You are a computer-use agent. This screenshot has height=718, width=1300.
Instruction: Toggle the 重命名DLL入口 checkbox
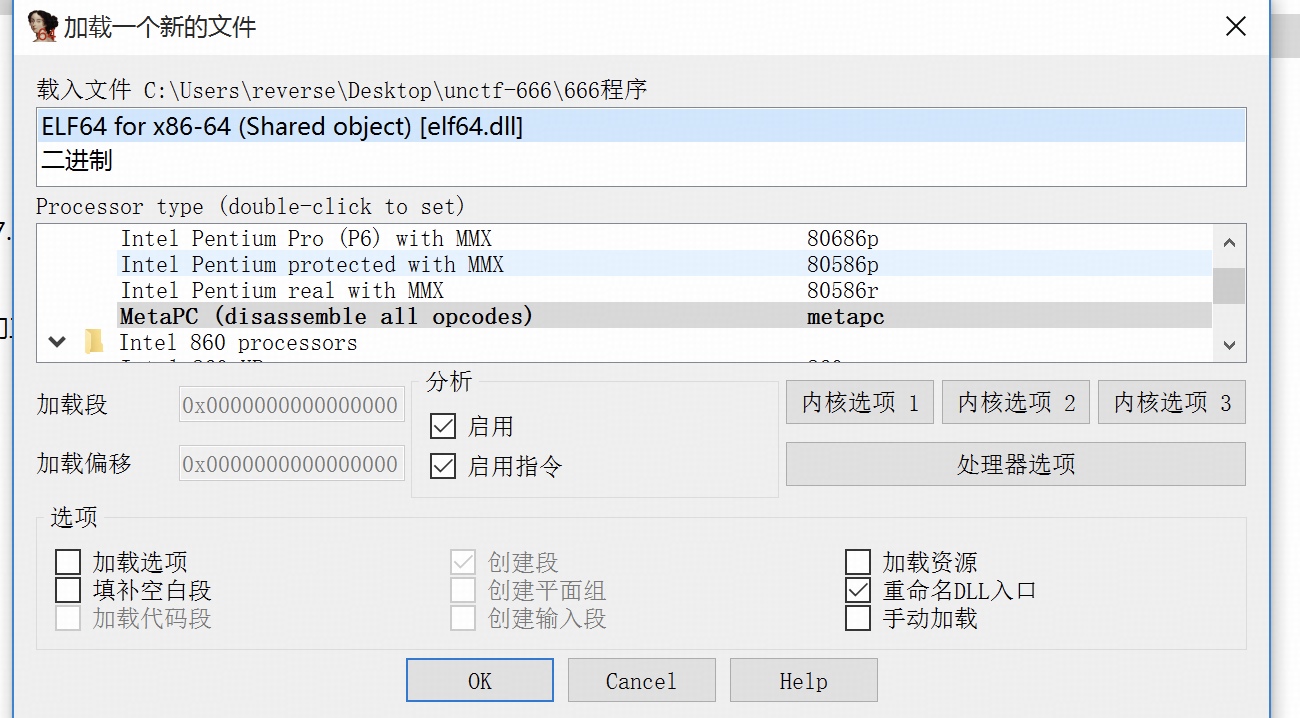point(858,591)
